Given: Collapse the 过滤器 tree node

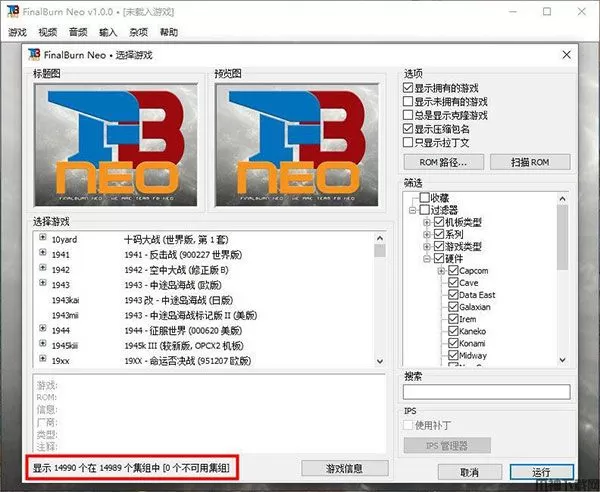Looking at the screenshot, I should point(412,210).
